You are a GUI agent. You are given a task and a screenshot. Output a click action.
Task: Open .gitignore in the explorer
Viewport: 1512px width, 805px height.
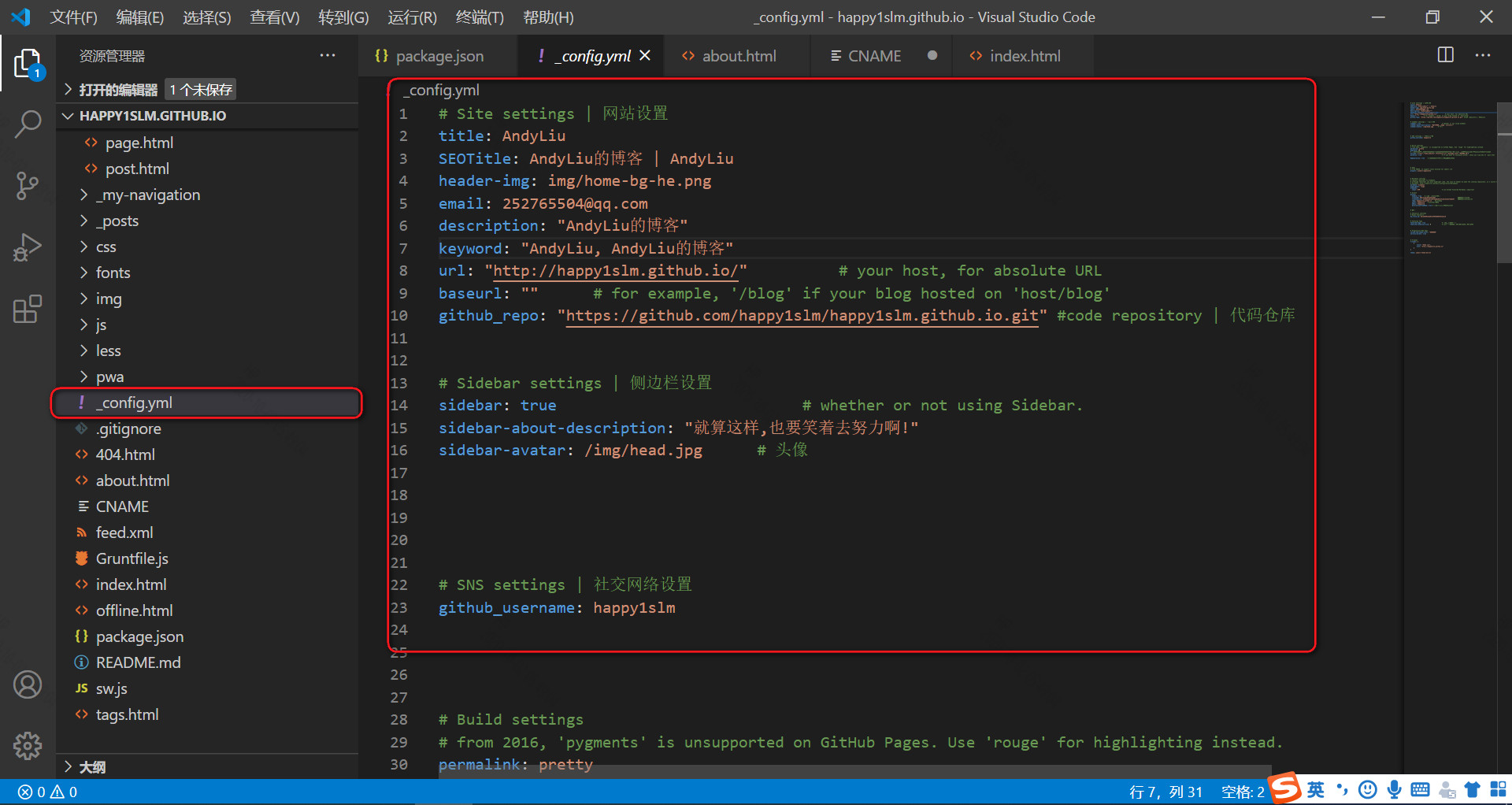coord(208,428)
